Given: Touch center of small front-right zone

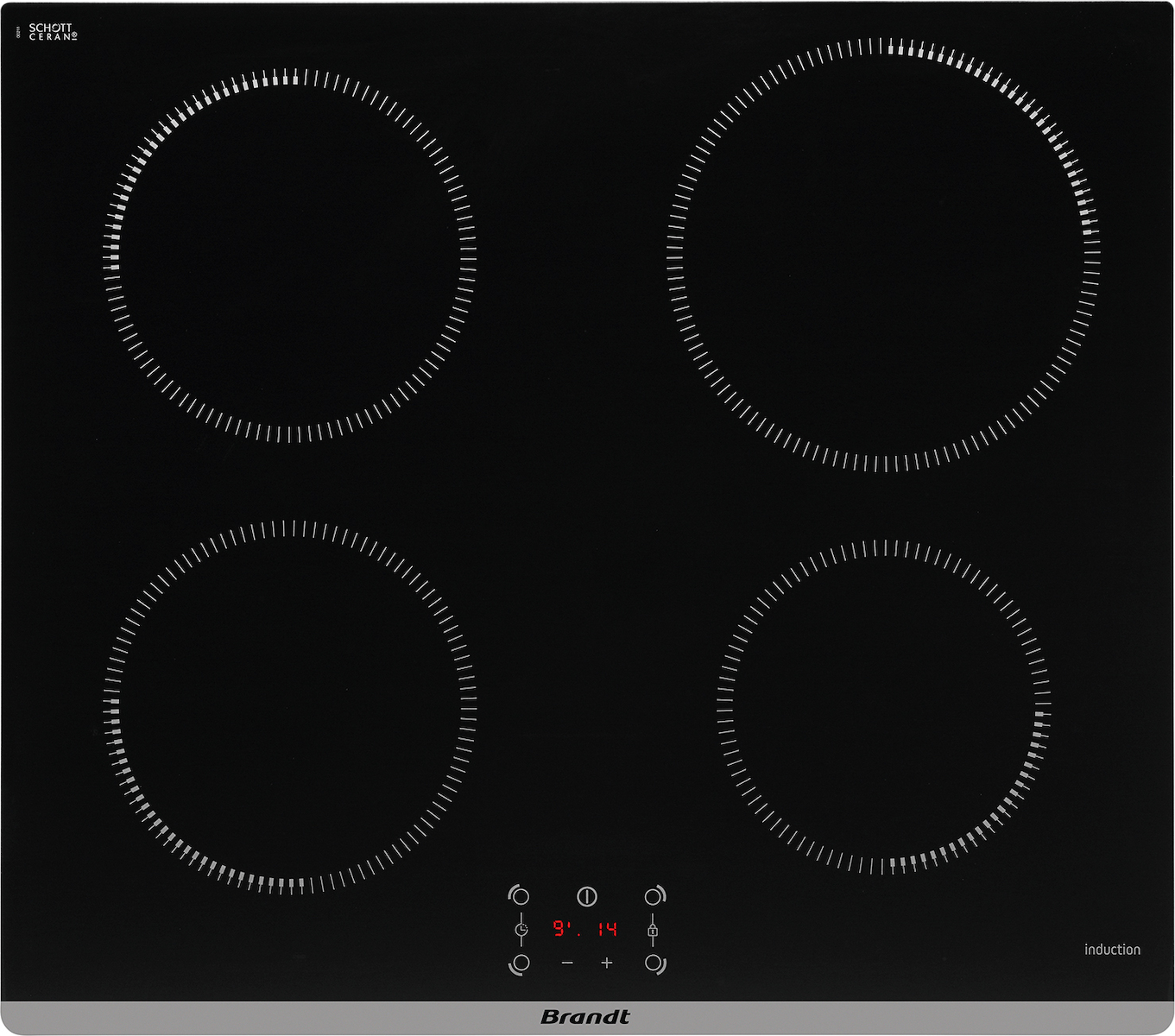Looking at the screenshot, I should coord(883,706).
